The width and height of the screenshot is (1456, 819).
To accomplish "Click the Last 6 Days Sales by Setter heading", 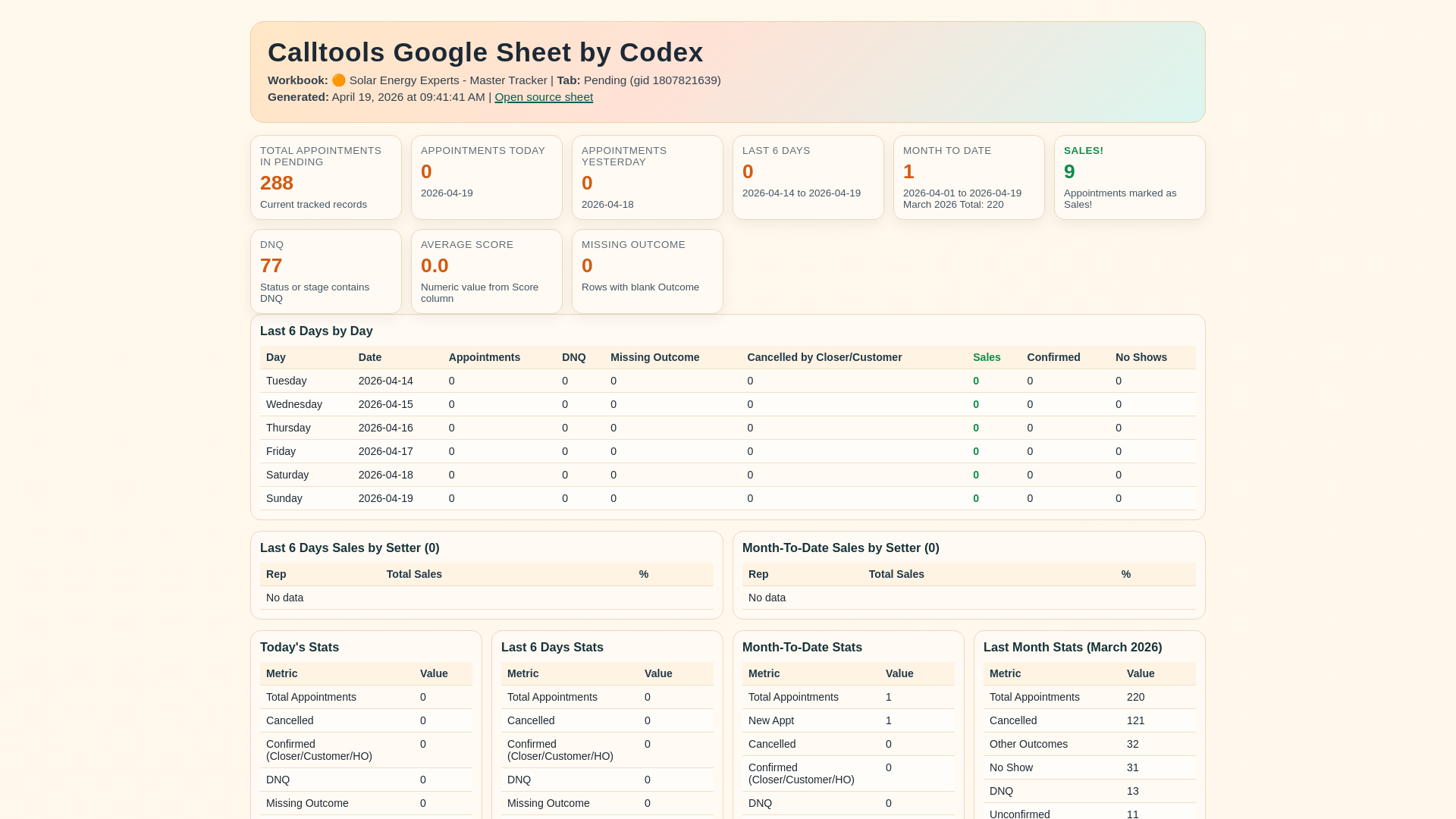I will [x=350, y=548].
